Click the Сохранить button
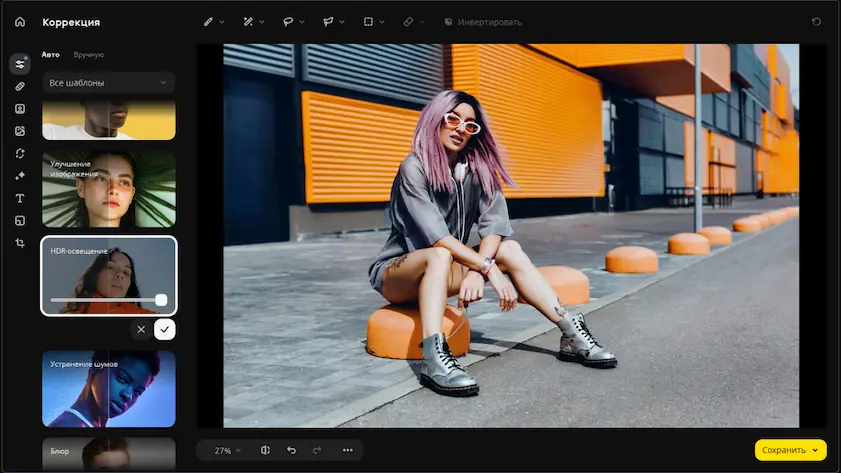841x473 pixels. (x=791, y=450)
